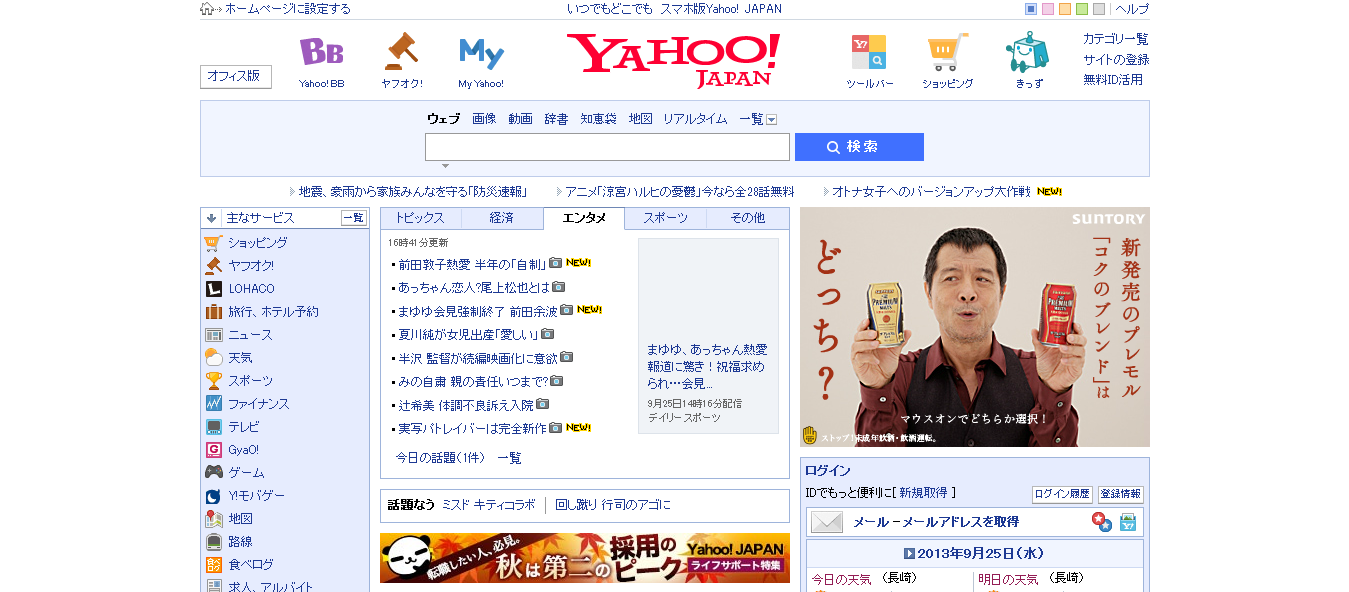The width and height of the screenshot is (1349, 592).
Task: Select the green theme color swatch
Action: point(1082,9)
